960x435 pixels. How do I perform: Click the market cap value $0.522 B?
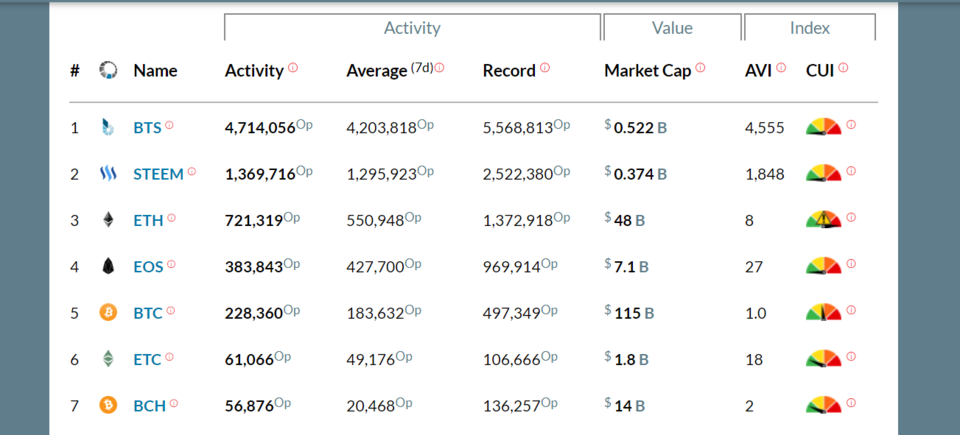tap(636, 127)
